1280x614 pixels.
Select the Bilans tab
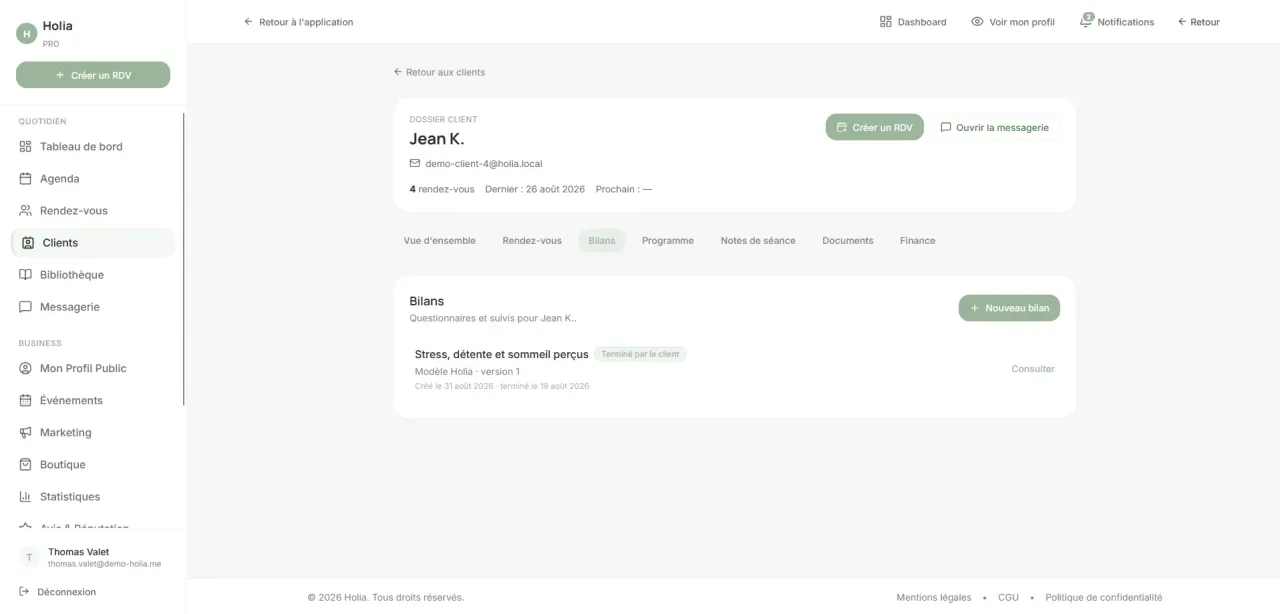602,240
